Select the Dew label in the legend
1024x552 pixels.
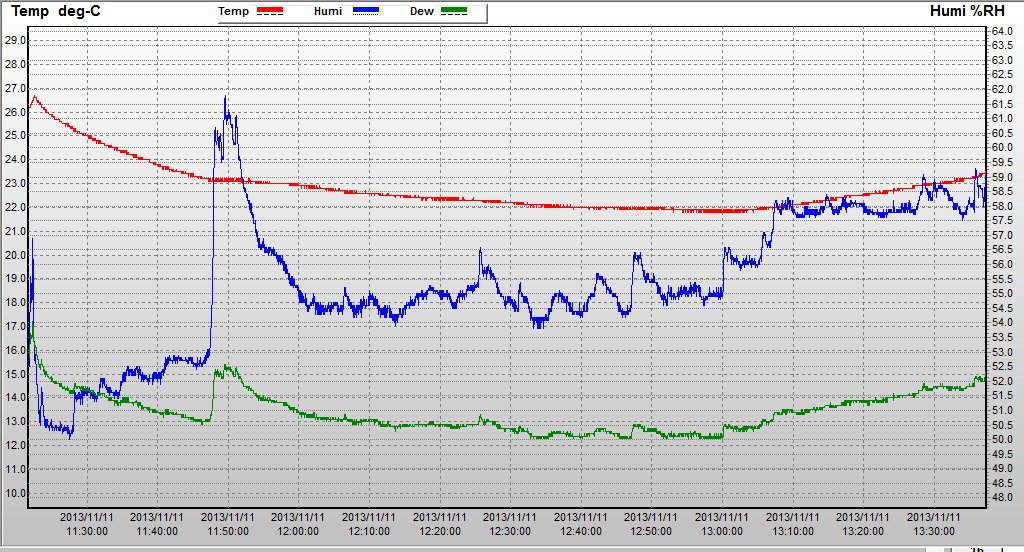tap(422, 11)
